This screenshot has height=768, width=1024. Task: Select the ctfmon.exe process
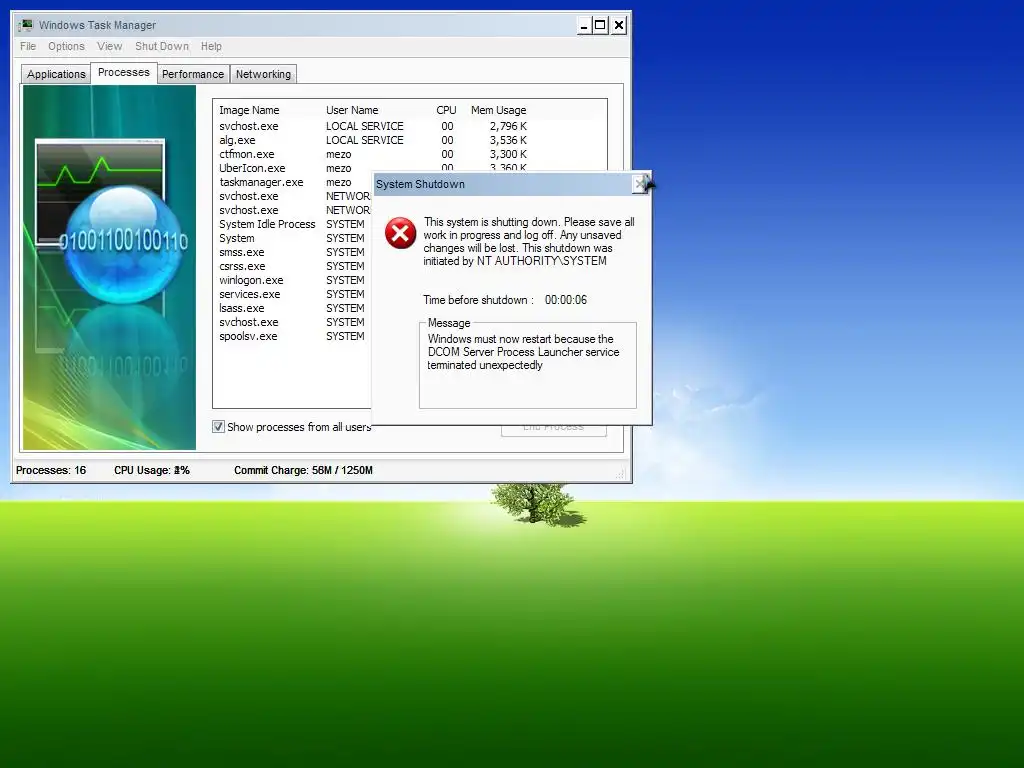pyautogui.click(x=372, y=154)
